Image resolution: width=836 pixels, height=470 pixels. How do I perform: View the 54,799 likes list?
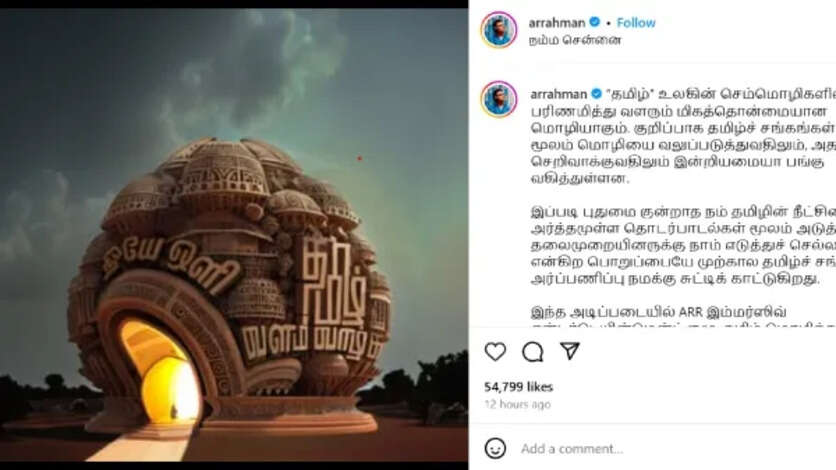tap(518, 387)
